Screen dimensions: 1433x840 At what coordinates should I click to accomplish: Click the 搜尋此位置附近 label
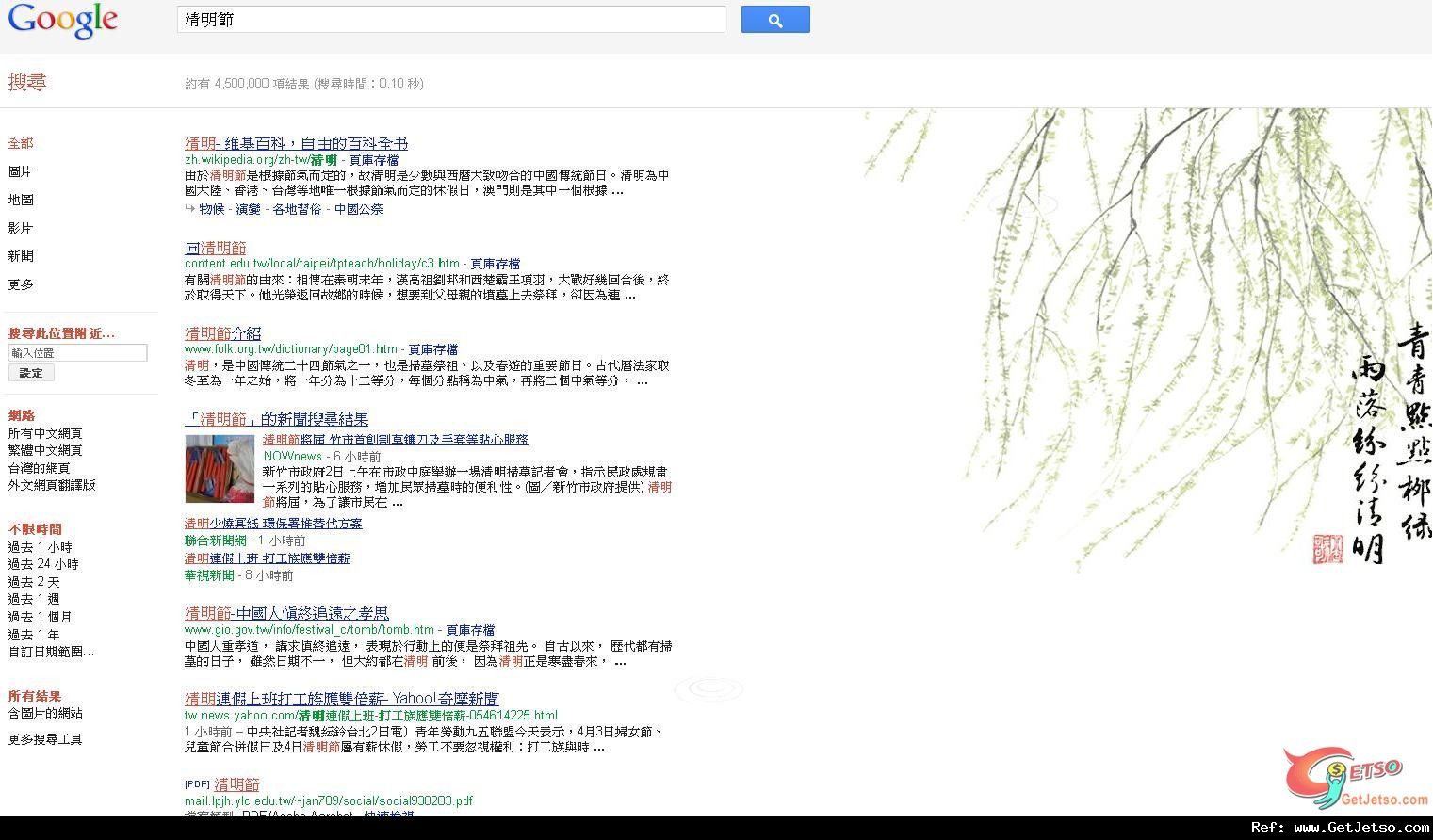pyautogui.click(x=61, y=333)
